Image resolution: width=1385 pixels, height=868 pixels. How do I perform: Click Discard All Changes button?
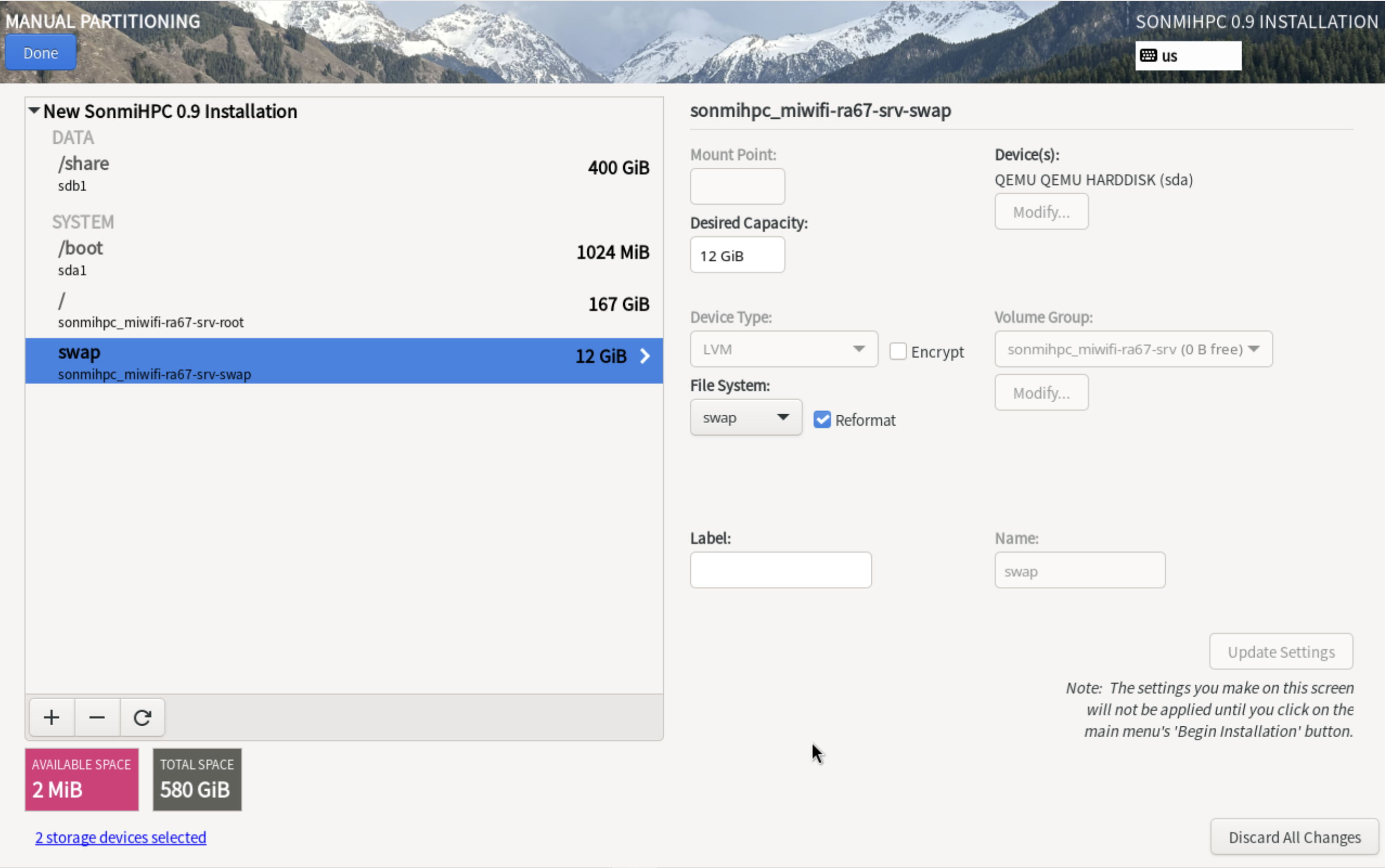pos(1294,837)
